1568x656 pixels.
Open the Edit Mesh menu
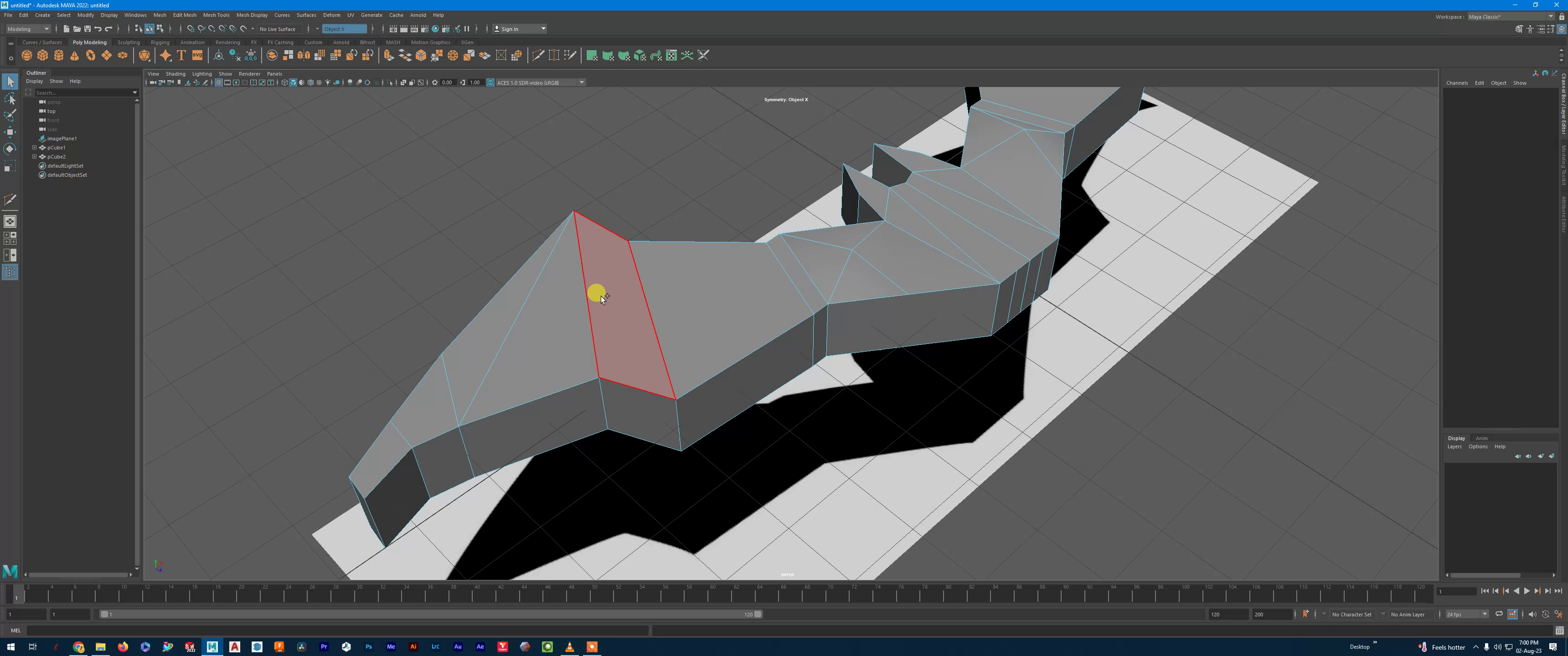pyautogui.click(x=185, y=15)
